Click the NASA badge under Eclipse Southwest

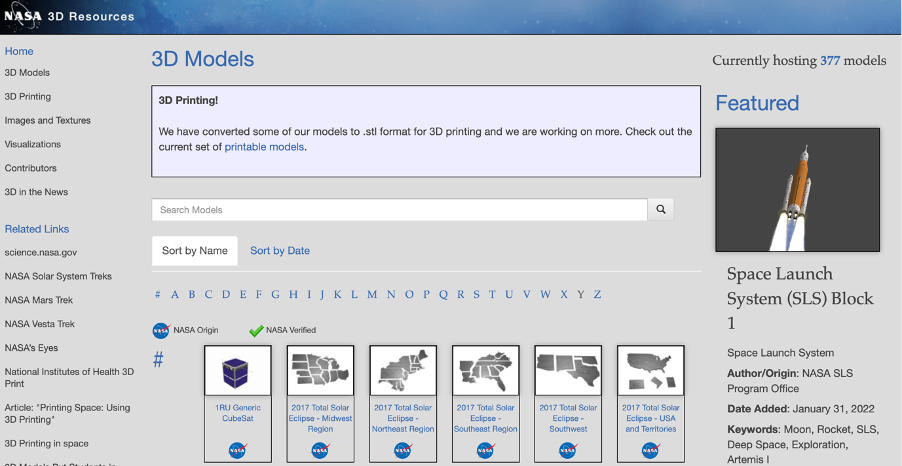pos(568,450)
